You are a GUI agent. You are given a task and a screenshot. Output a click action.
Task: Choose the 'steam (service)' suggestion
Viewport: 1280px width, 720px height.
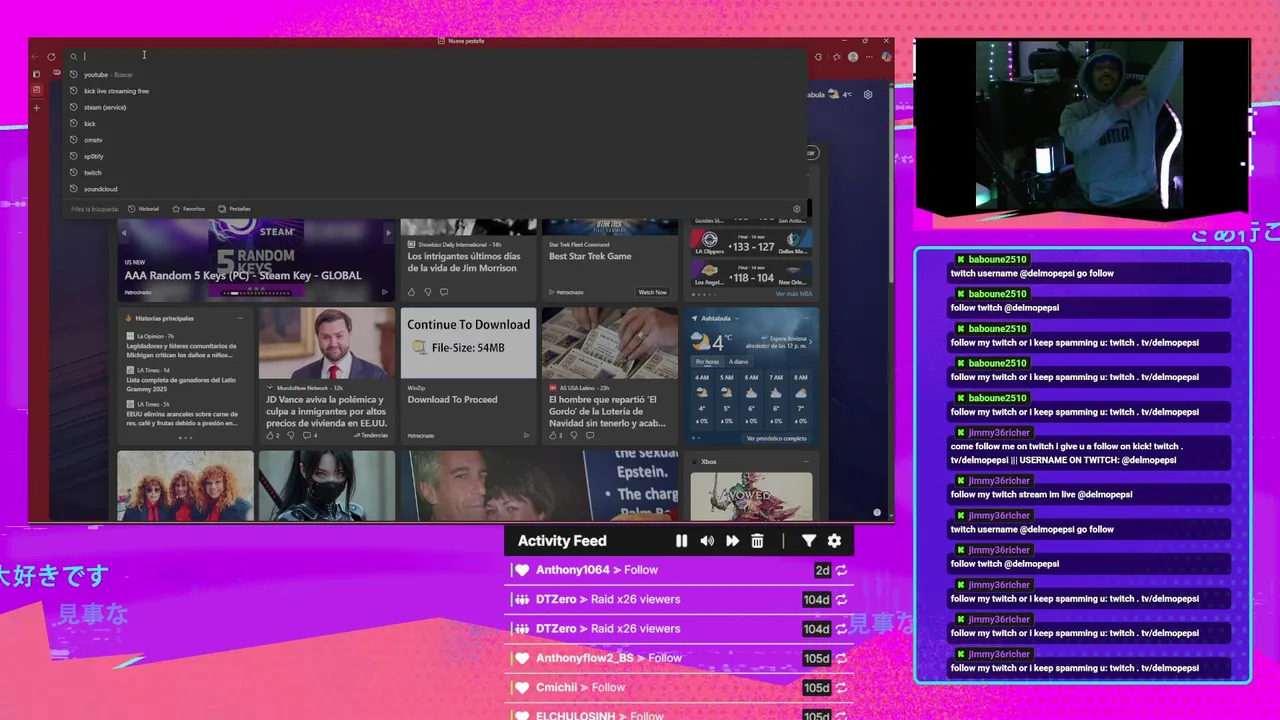pyautogui.click(x=436, y=107)
